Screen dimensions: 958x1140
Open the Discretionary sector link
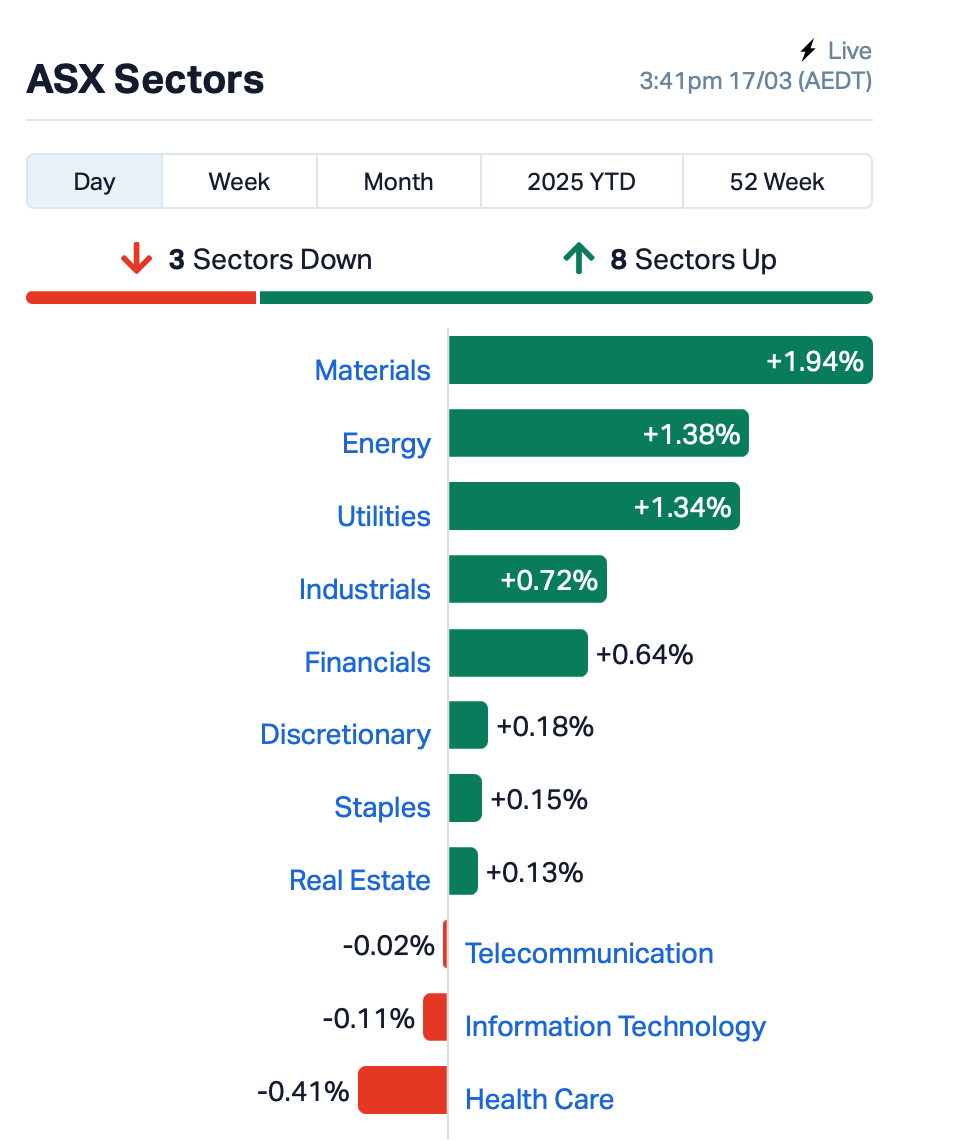click(345, 734)
